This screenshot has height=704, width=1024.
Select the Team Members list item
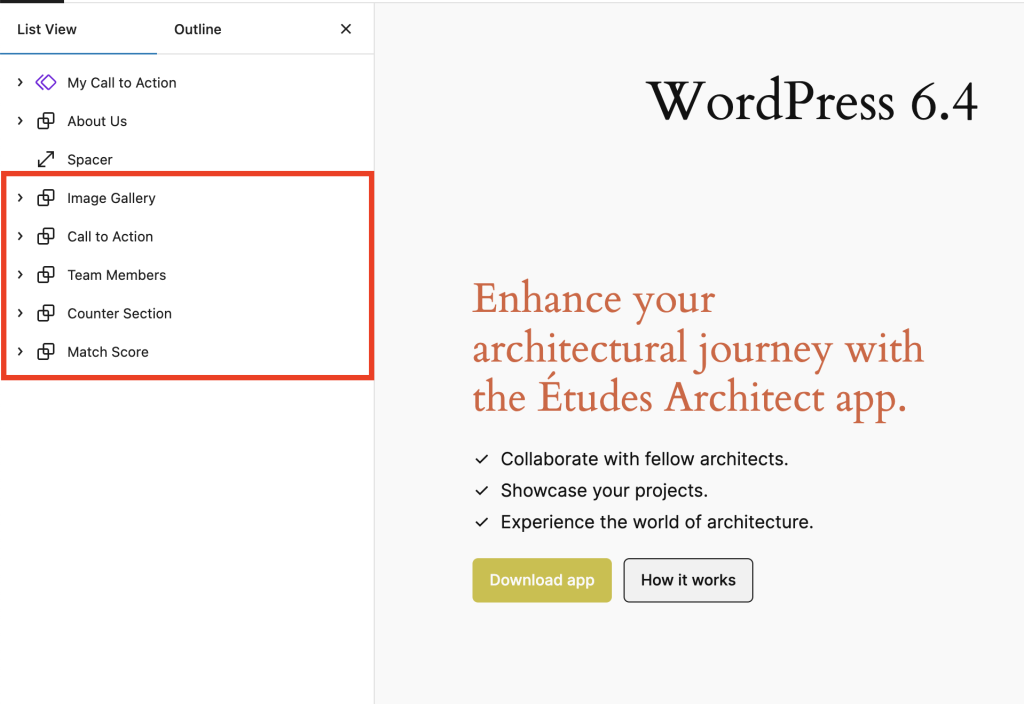click(117, 275)
